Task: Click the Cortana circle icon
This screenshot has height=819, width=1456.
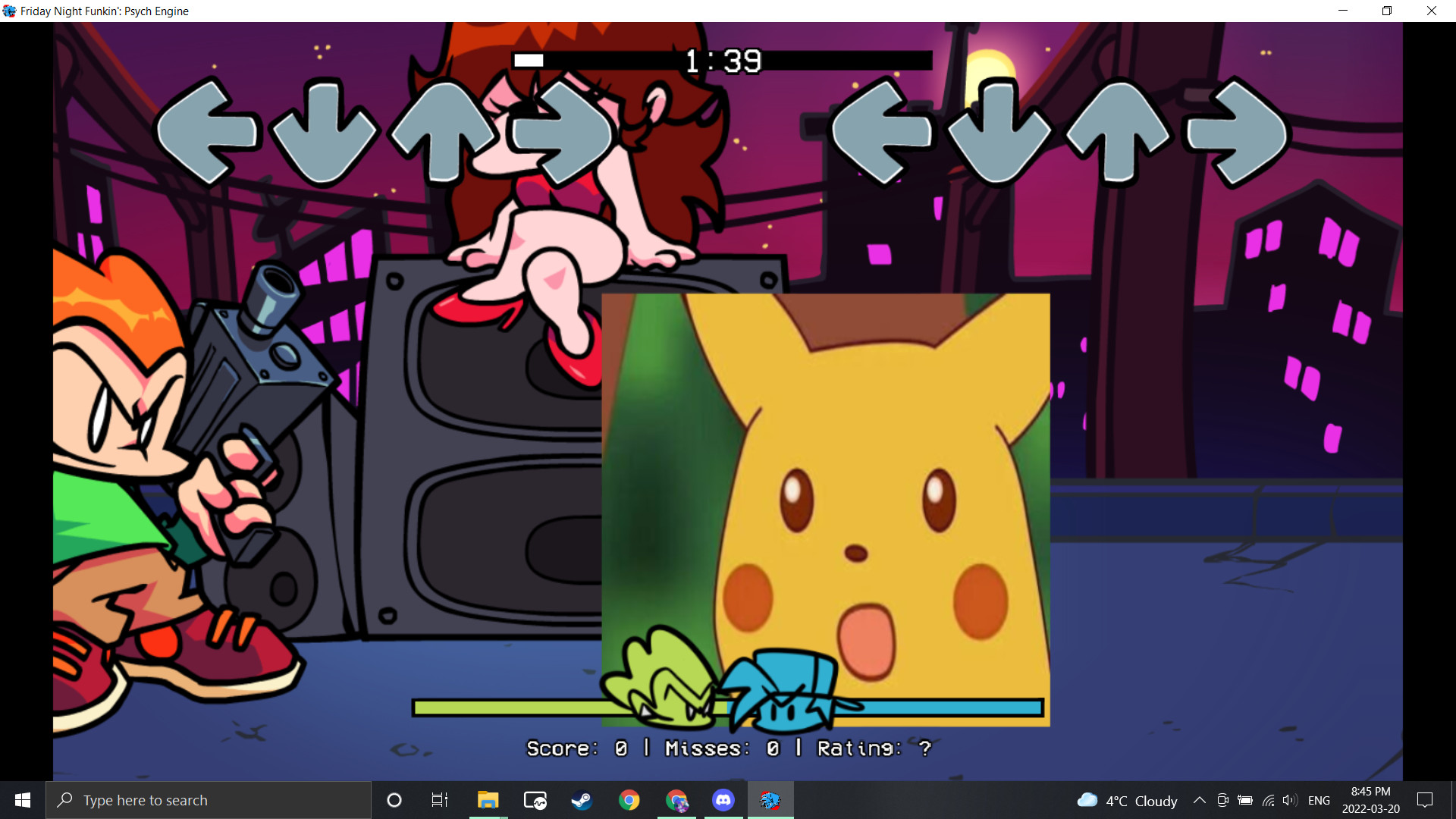Action: coord(394,800)
